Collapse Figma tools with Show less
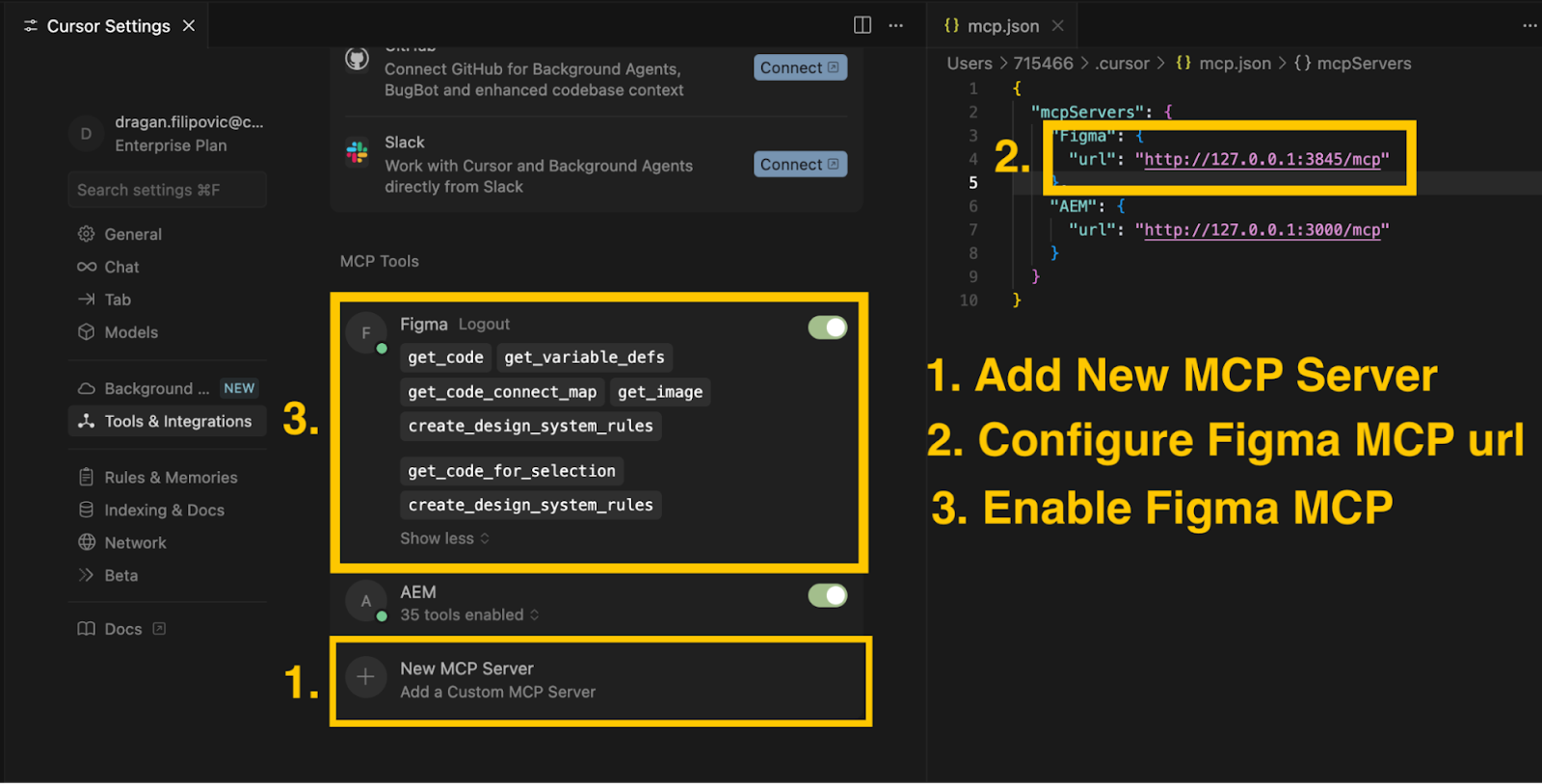This screenshot has width=1542, height=784. pos(445,538)
